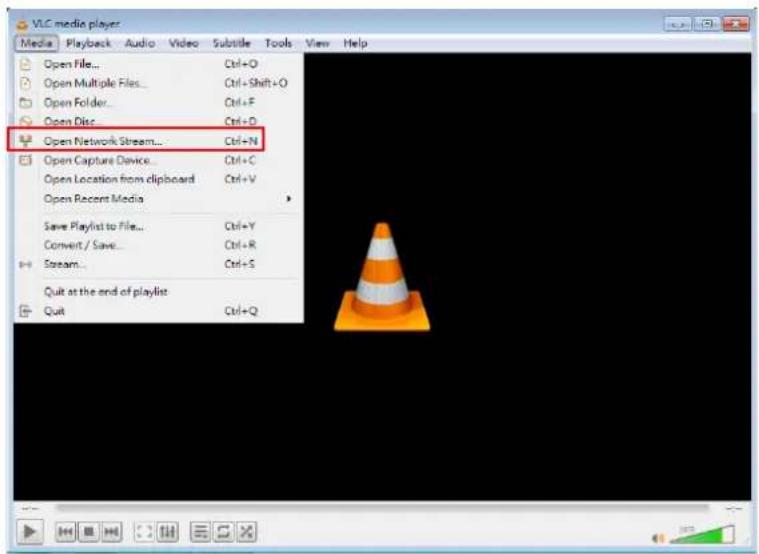This screenshot has width=759, height=554.
Task: Toggle fullscreen video mode
Action: click(x=144, y=532)
